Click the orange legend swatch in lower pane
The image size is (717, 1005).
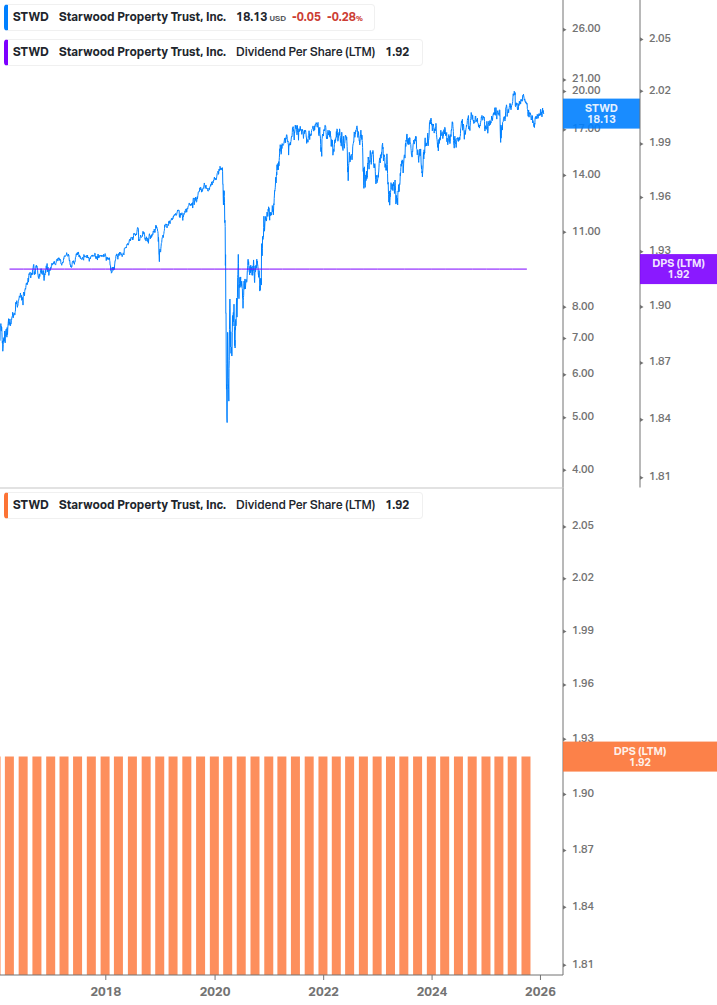pyautogui.click(x=6, y=505)
